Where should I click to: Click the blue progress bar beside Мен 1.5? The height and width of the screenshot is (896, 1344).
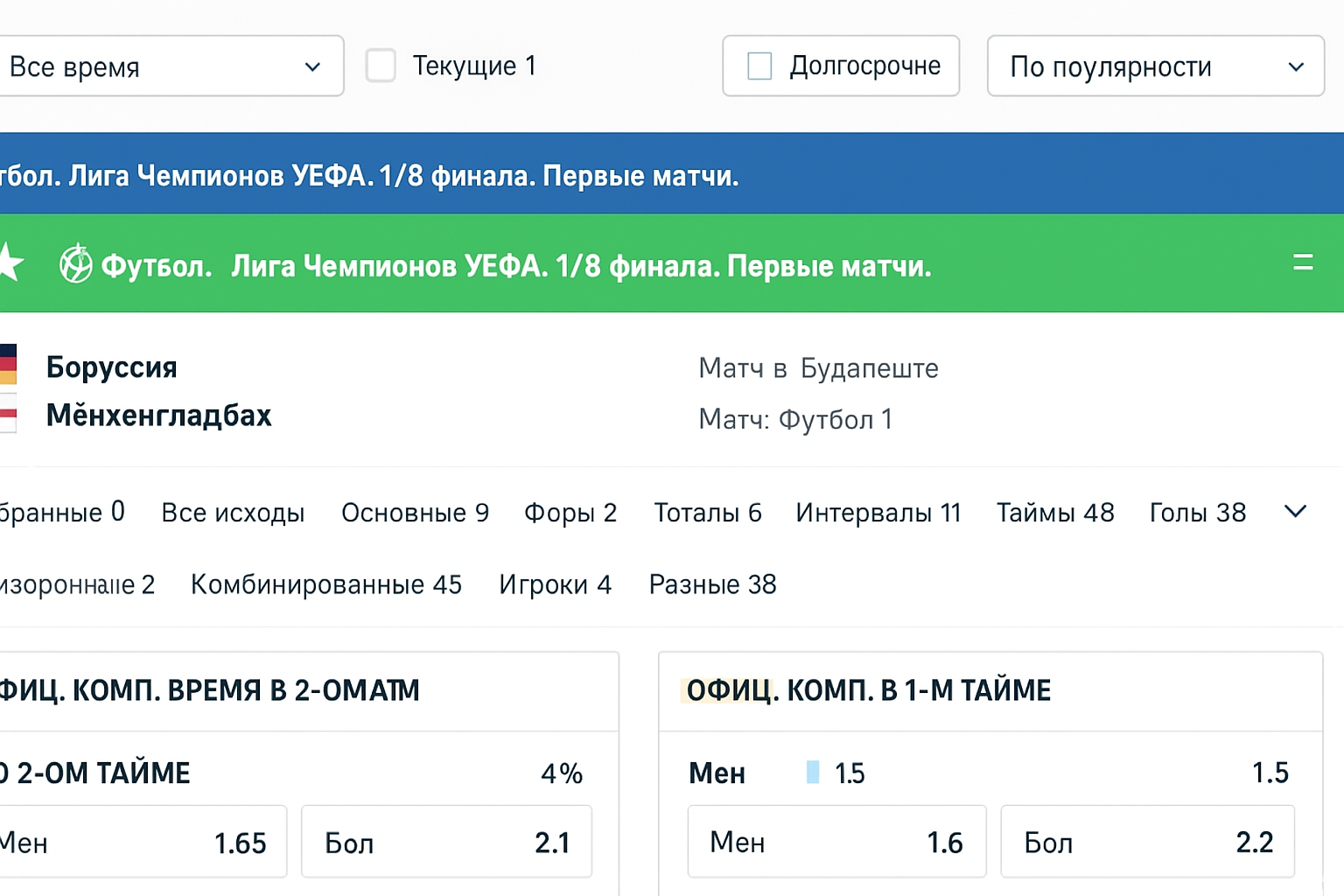812,773
